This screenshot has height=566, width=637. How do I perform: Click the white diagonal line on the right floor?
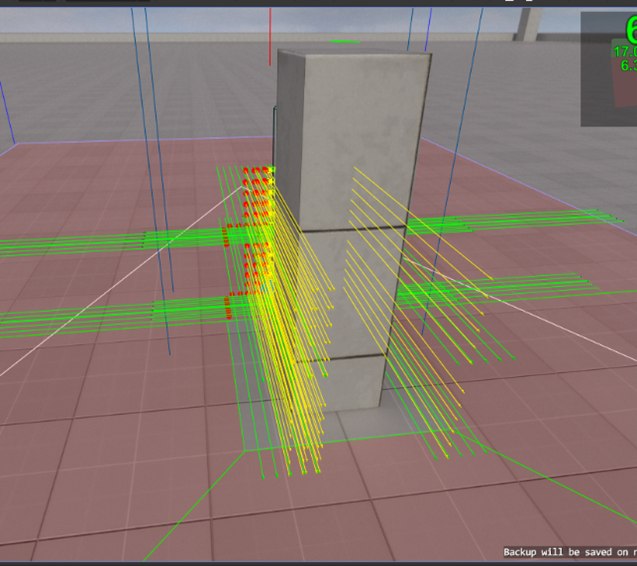[520, 310]
